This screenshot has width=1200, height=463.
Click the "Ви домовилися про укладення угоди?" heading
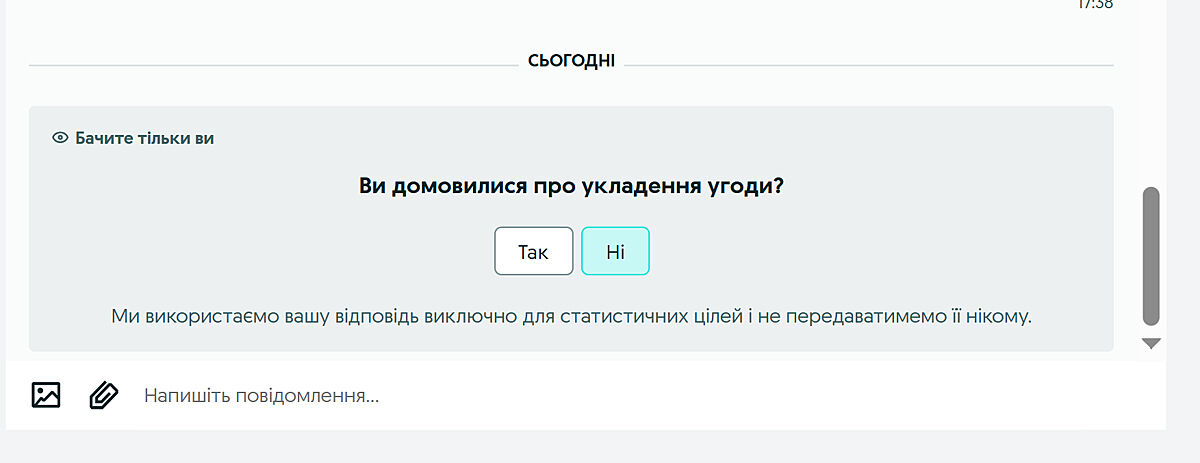tap(570, 187)
